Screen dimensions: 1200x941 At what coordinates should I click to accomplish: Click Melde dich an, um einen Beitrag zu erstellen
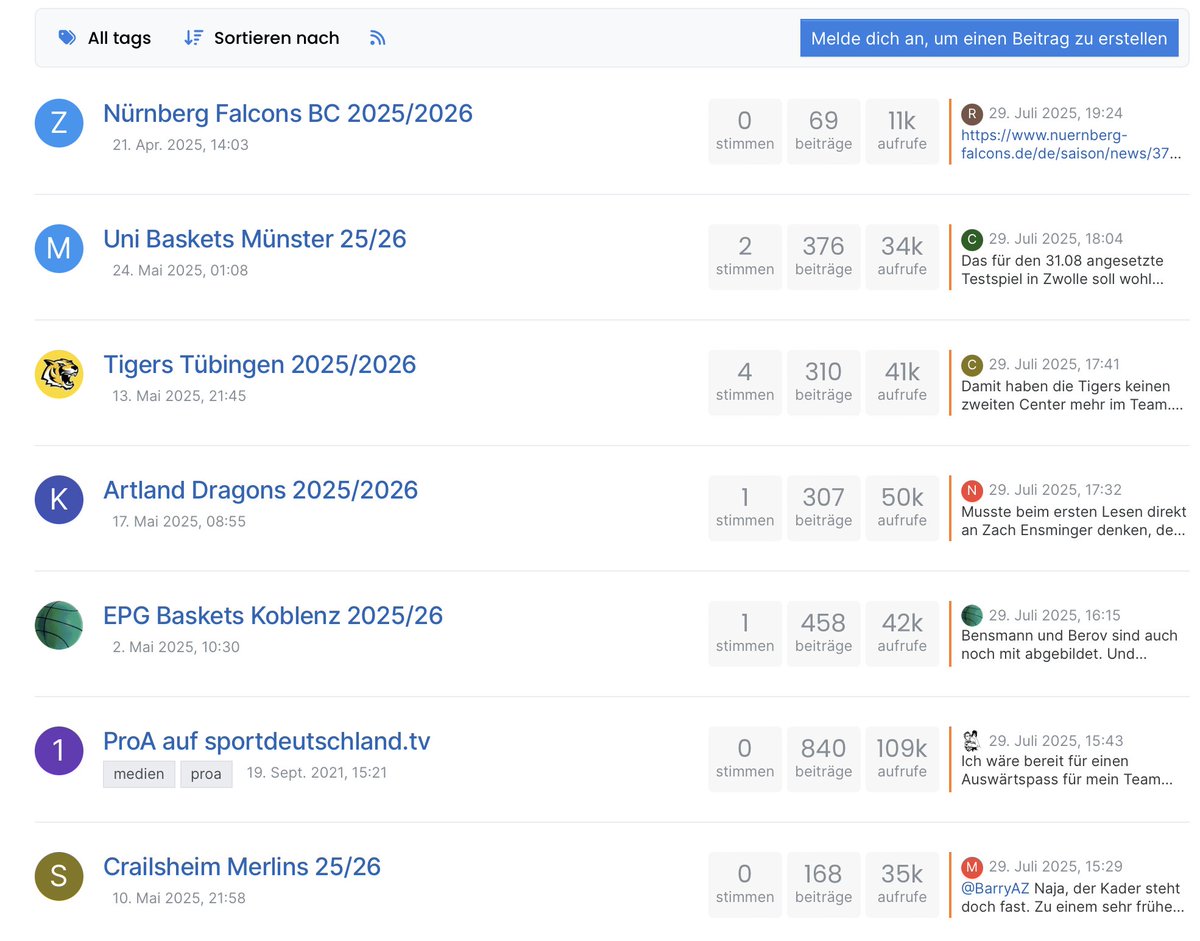(x=989, y=37)
